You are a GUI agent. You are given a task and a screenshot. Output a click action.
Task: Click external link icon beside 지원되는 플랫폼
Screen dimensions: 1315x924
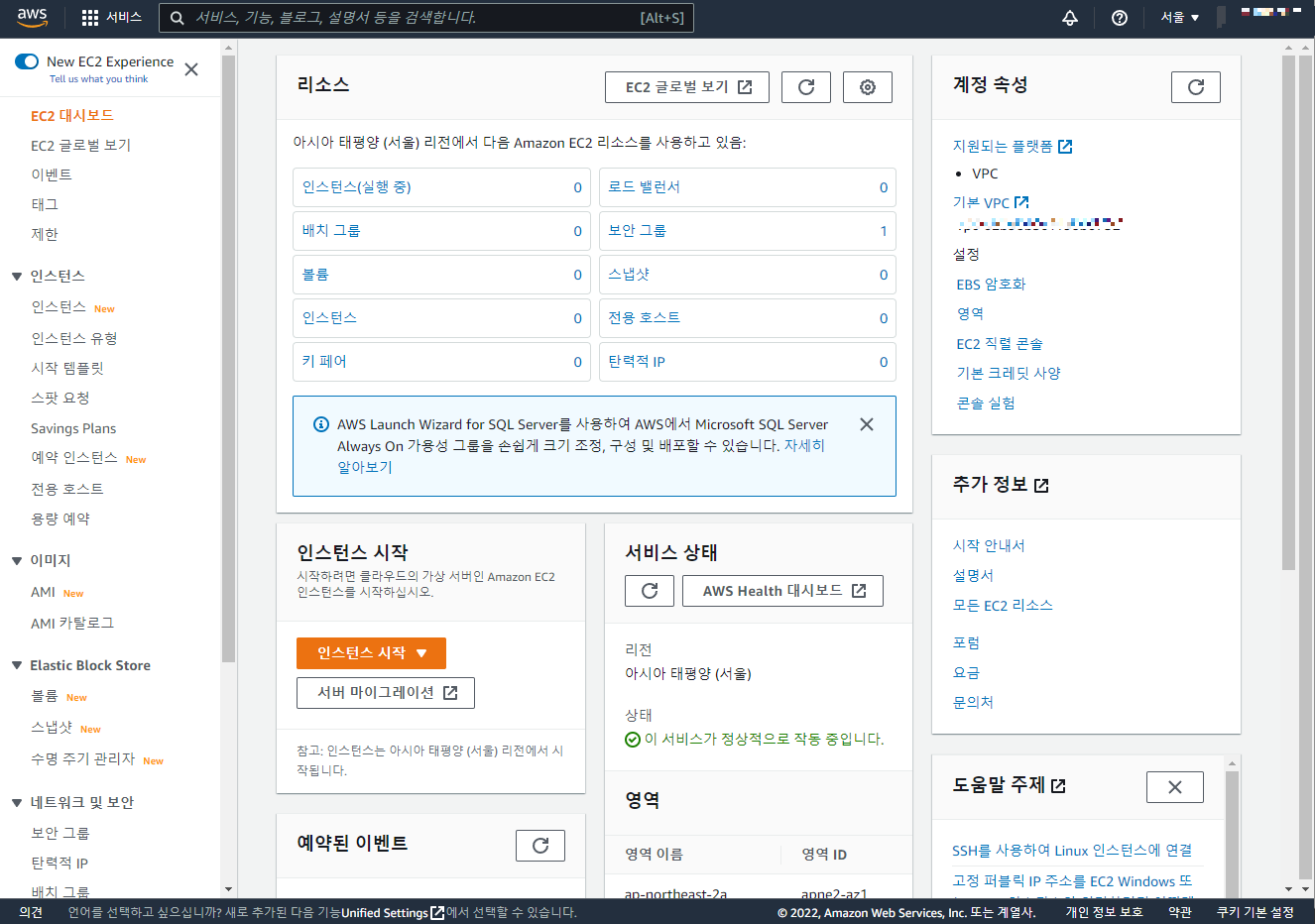[1065, 147]
